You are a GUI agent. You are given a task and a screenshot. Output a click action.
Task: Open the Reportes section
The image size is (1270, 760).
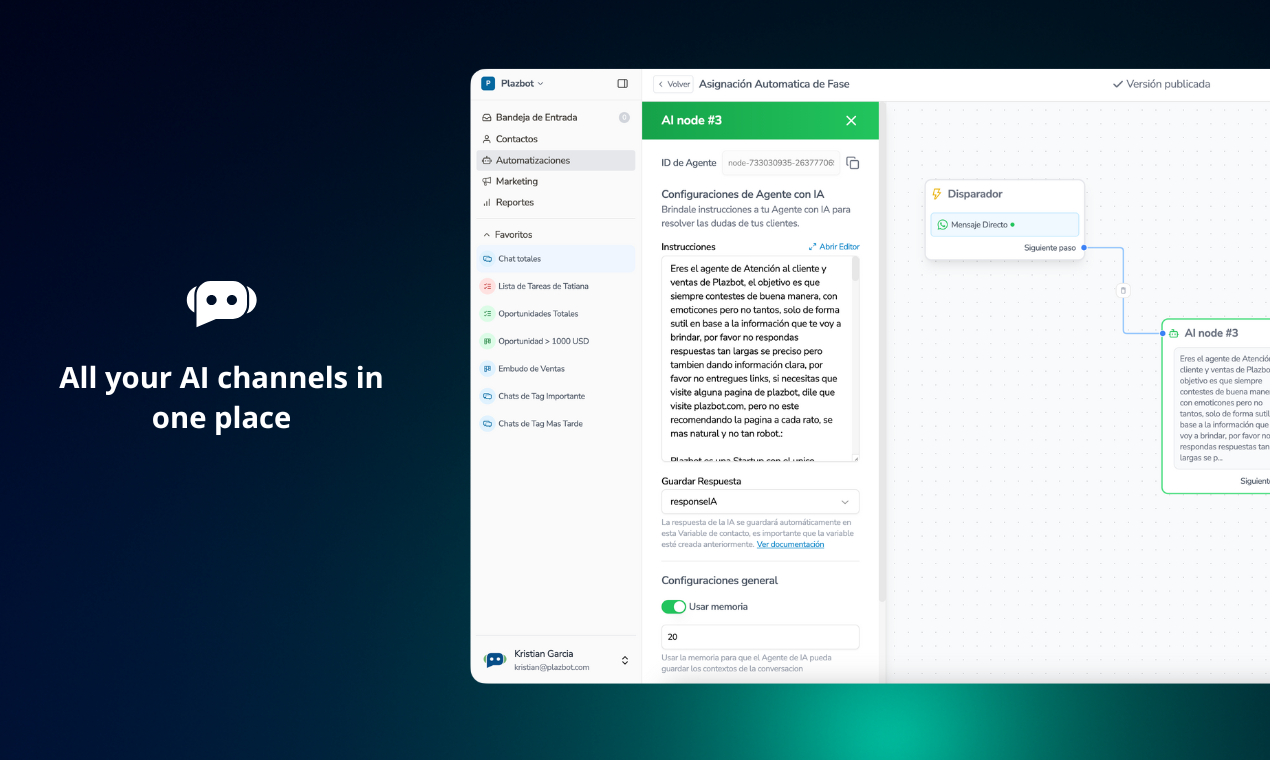pos(555,202)
